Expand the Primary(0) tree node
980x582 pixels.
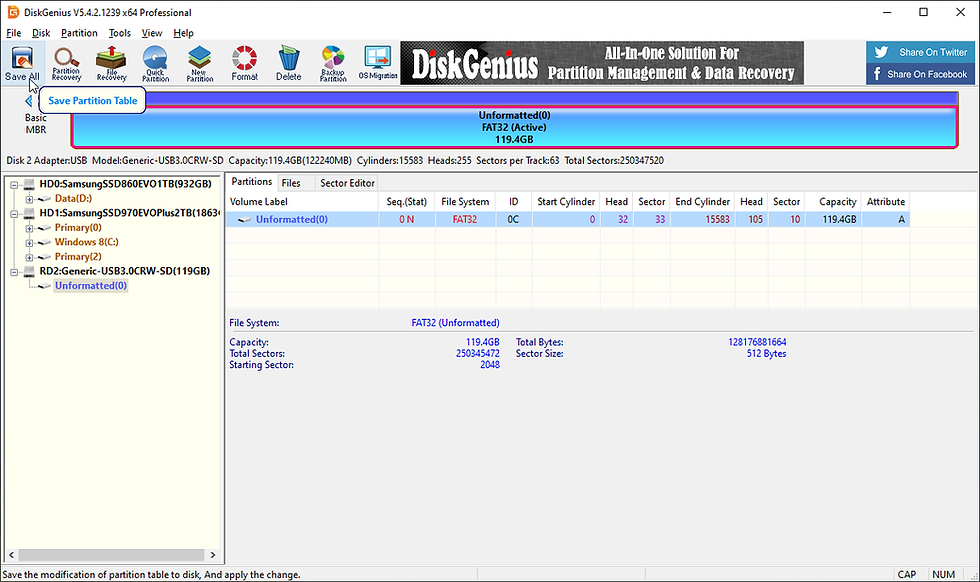point(29,228)
